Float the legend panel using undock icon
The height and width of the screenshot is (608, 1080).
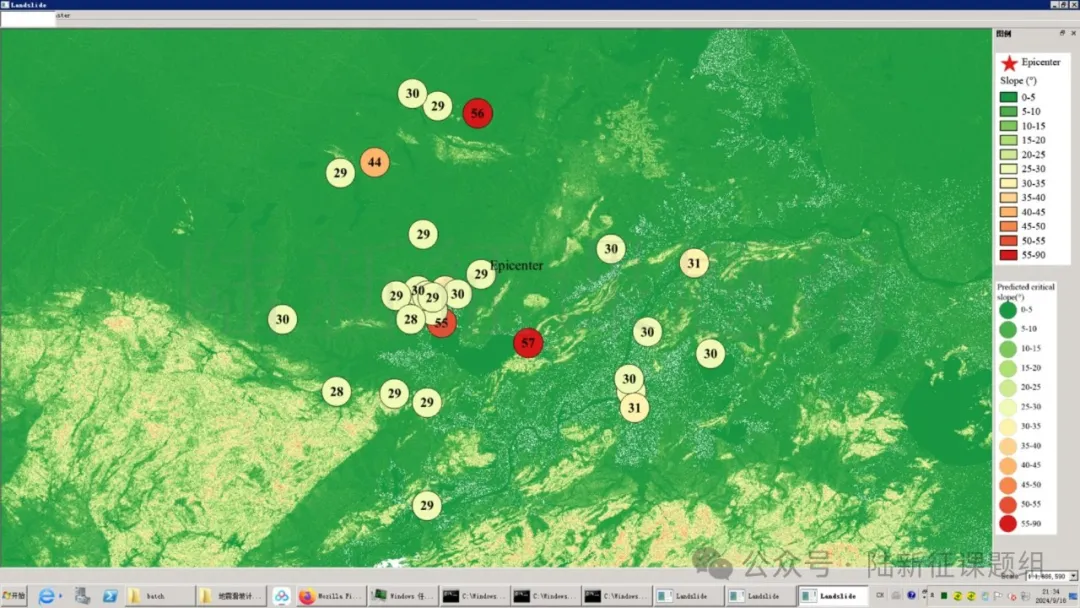[x=1062, y=33]
